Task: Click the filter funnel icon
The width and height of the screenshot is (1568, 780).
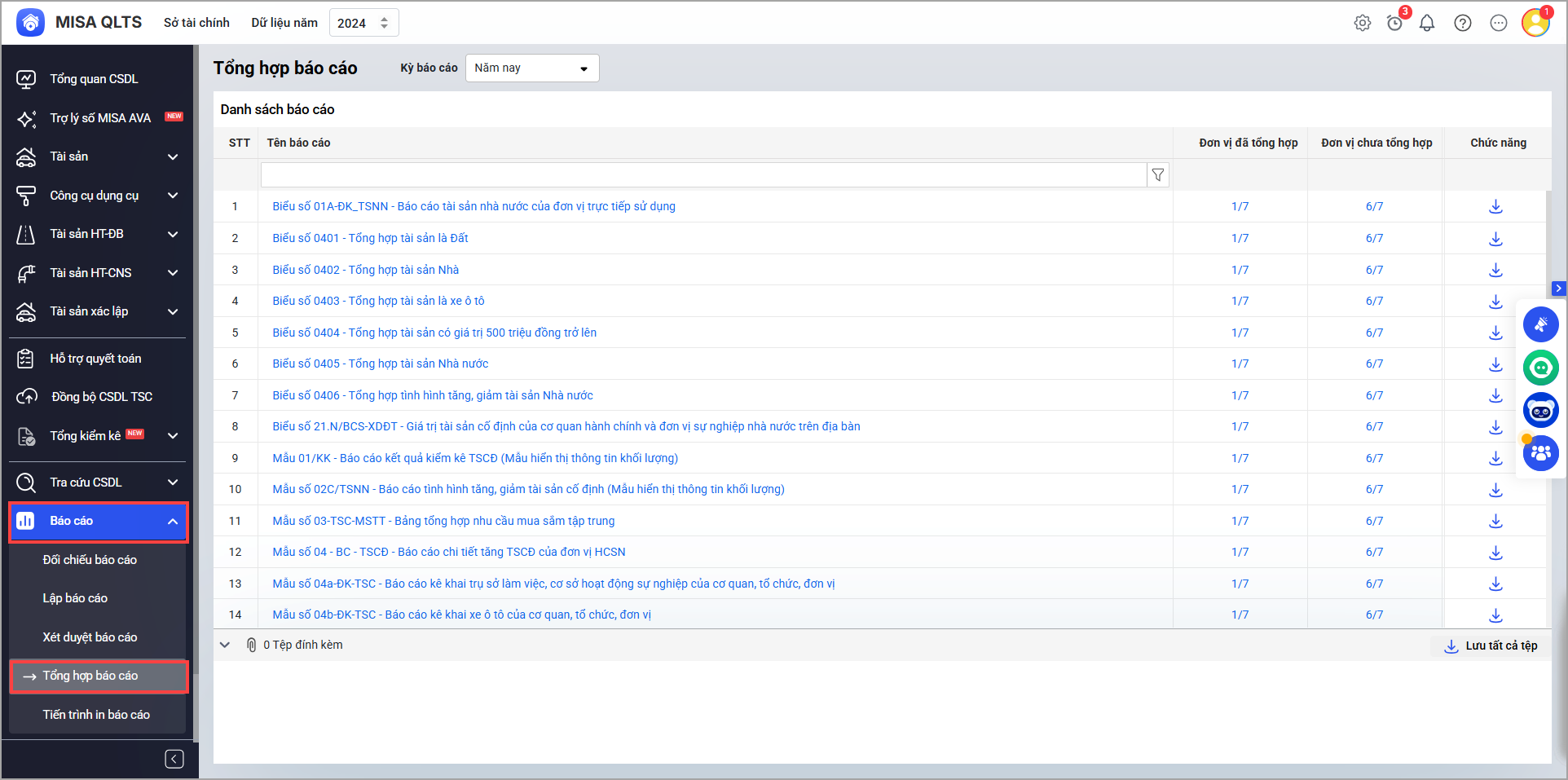Action: (1157, 175)
